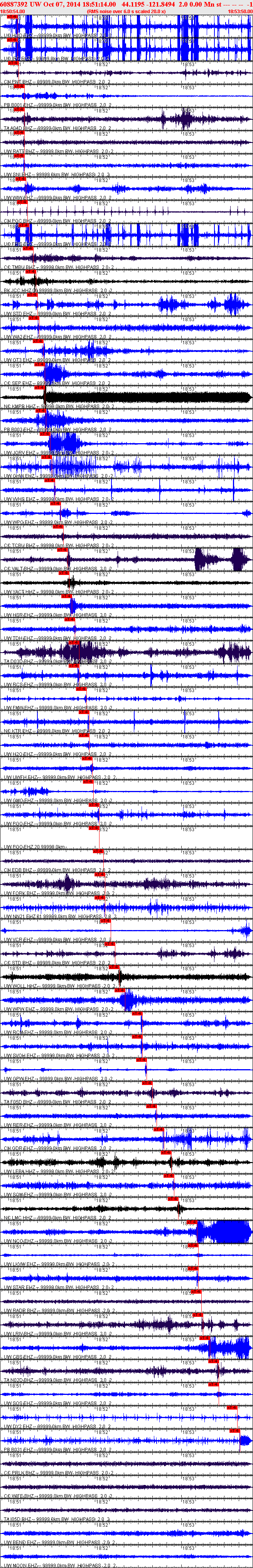Viewport: 253px width, 1568px height.
Task: Click the start time label 18:50:54.00
Action: pos(13,12)
